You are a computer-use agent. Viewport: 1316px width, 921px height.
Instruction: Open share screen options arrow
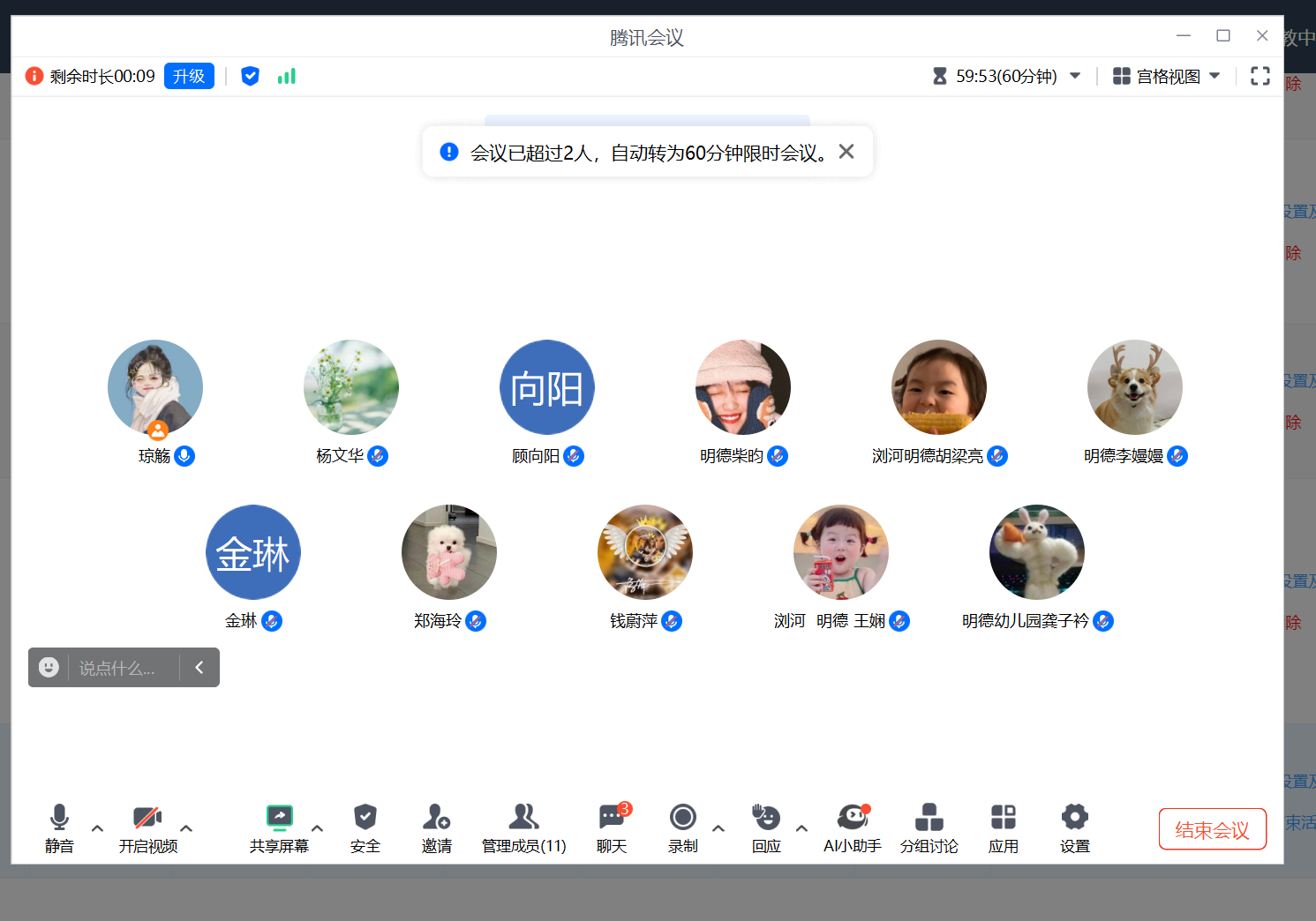coord(317,828)
